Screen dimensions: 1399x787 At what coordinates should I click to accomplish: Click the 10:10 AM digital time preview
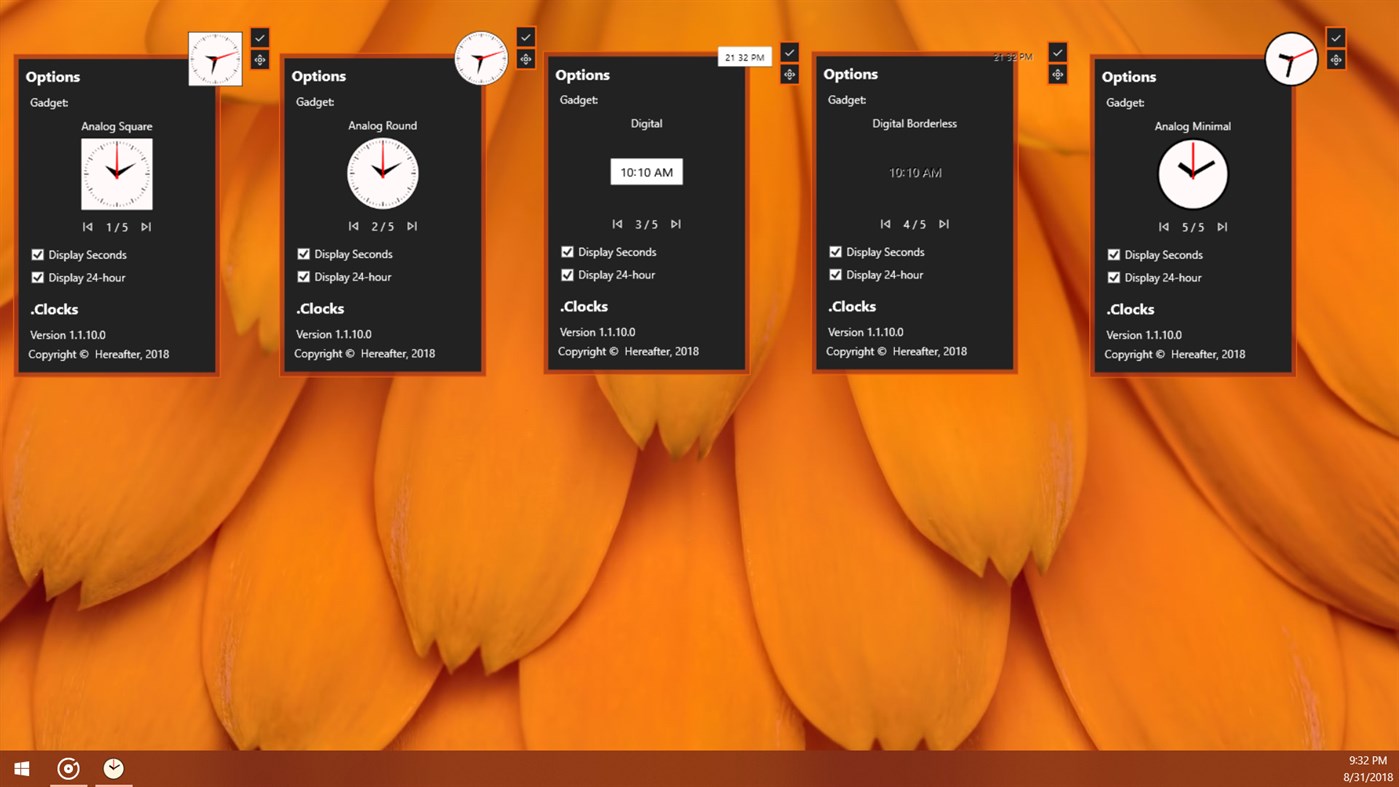[x=646, y=171]
